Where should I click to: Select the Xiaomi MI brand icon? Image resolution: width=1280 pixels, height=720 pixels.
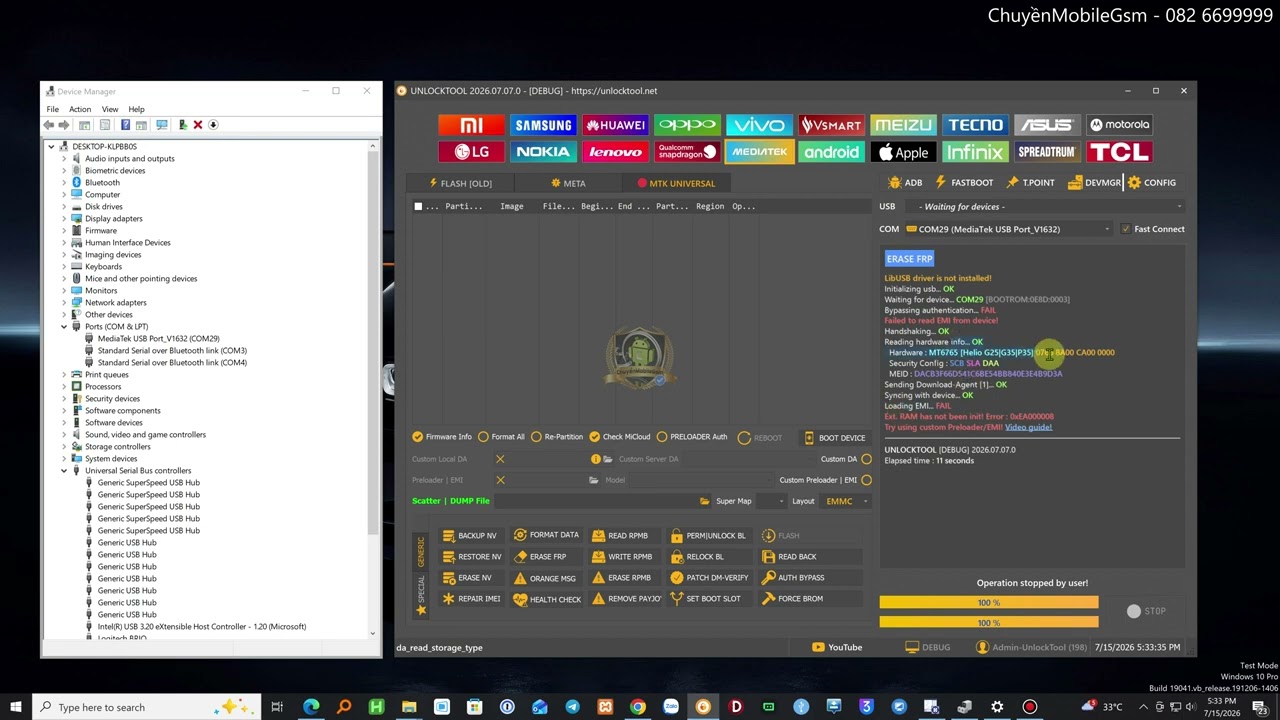470,125
